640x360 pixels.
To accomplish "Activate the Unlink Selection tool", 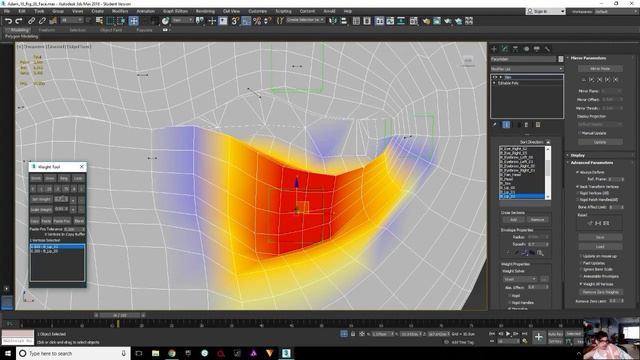I will point(42,21).
